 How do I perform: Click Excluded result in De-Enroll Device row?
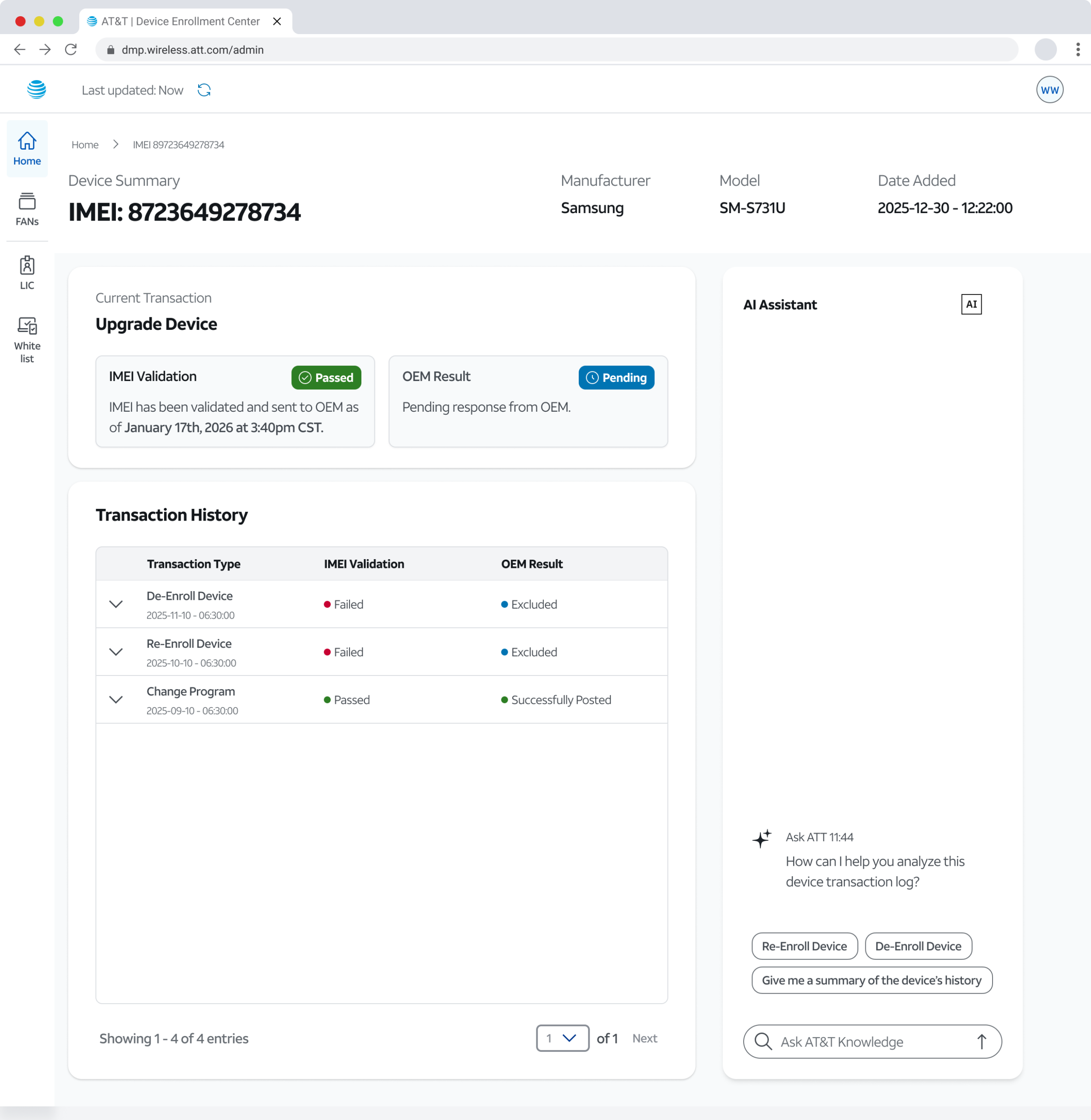(529, 604)
